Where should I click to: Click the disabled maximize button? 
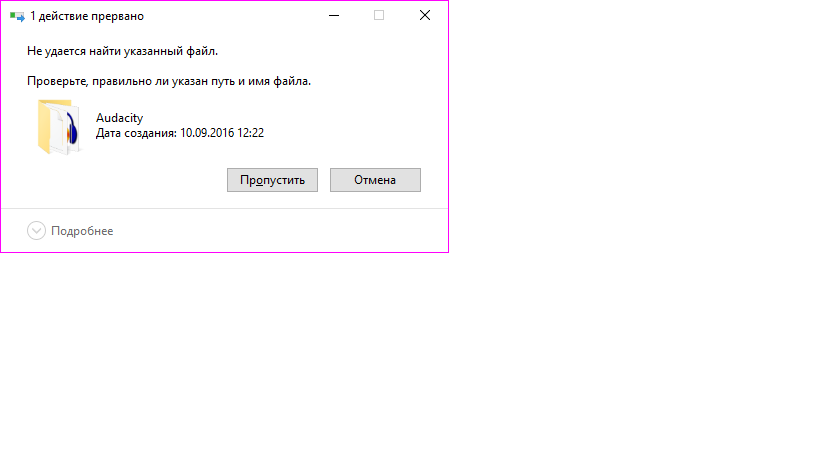[379, 16]
